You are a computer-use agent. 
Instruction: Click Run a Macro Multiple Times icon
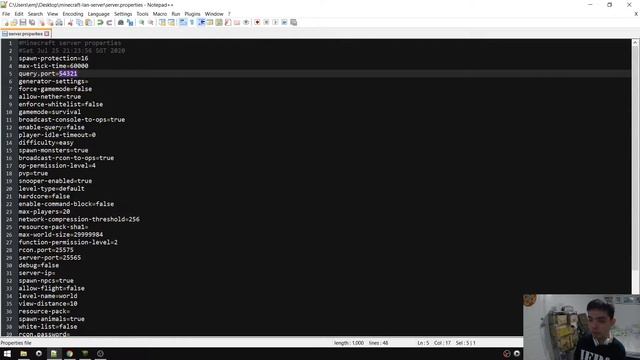coord(284,22)
